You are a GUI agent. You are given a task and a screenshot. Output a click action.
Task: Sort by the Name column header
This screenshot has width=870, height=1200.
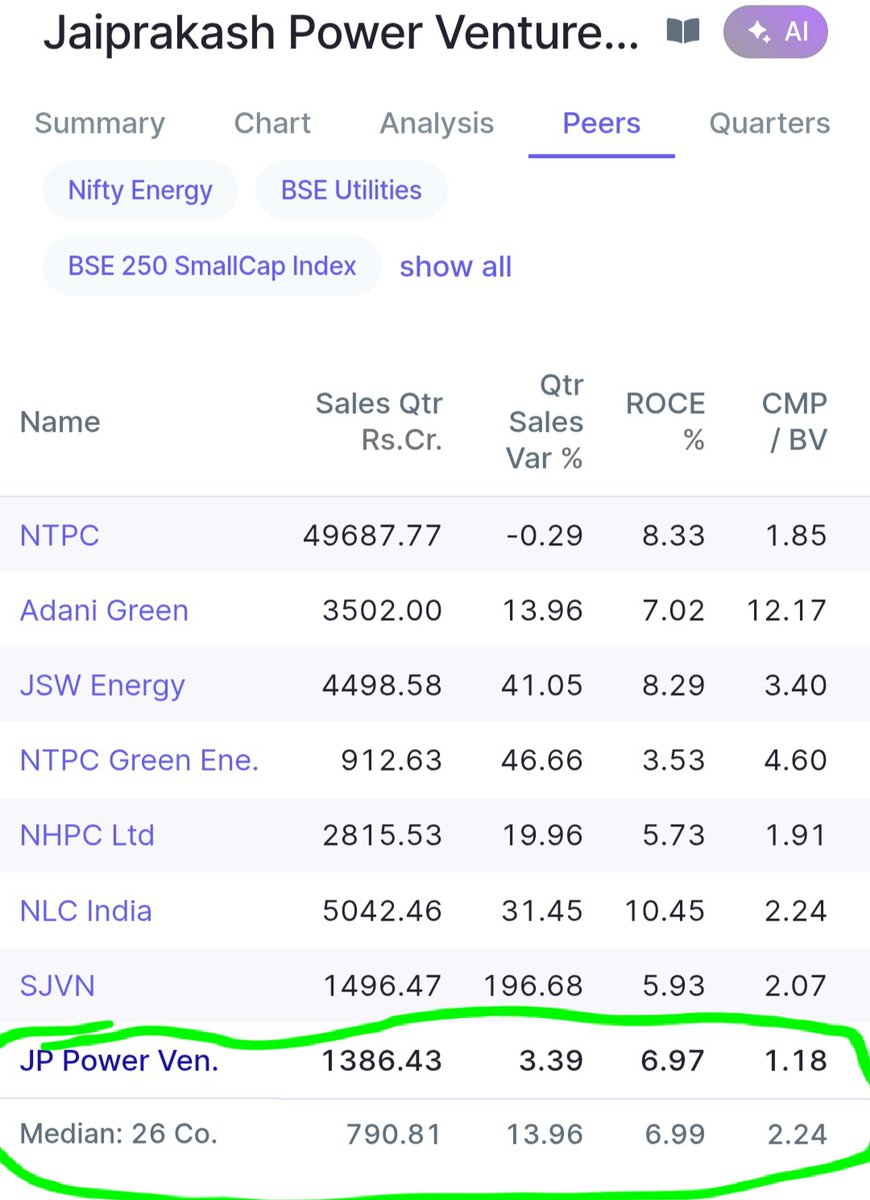pyautogui.click(x=60, y=422)
